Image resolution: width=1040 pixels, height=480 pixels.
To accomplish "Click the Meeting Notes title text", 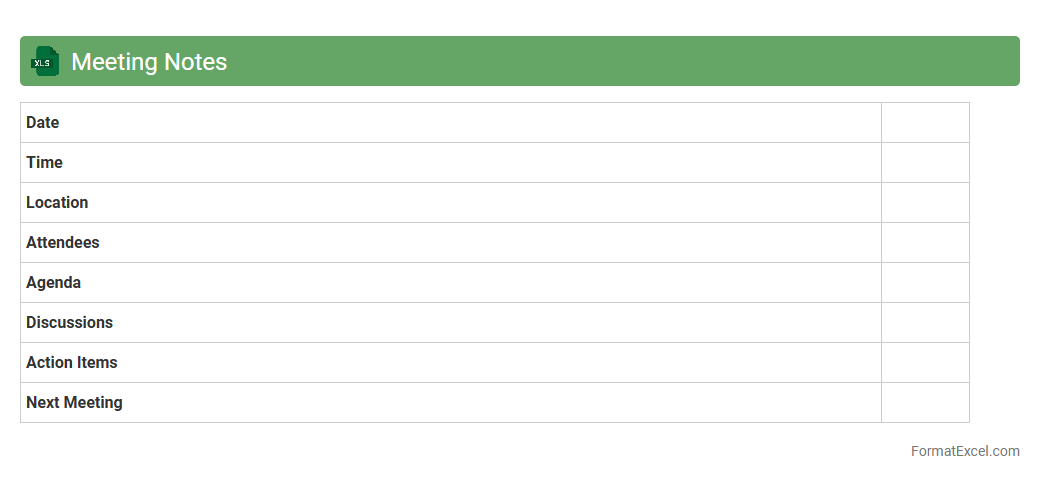I will pyautogui.click(x=149, y=62).
